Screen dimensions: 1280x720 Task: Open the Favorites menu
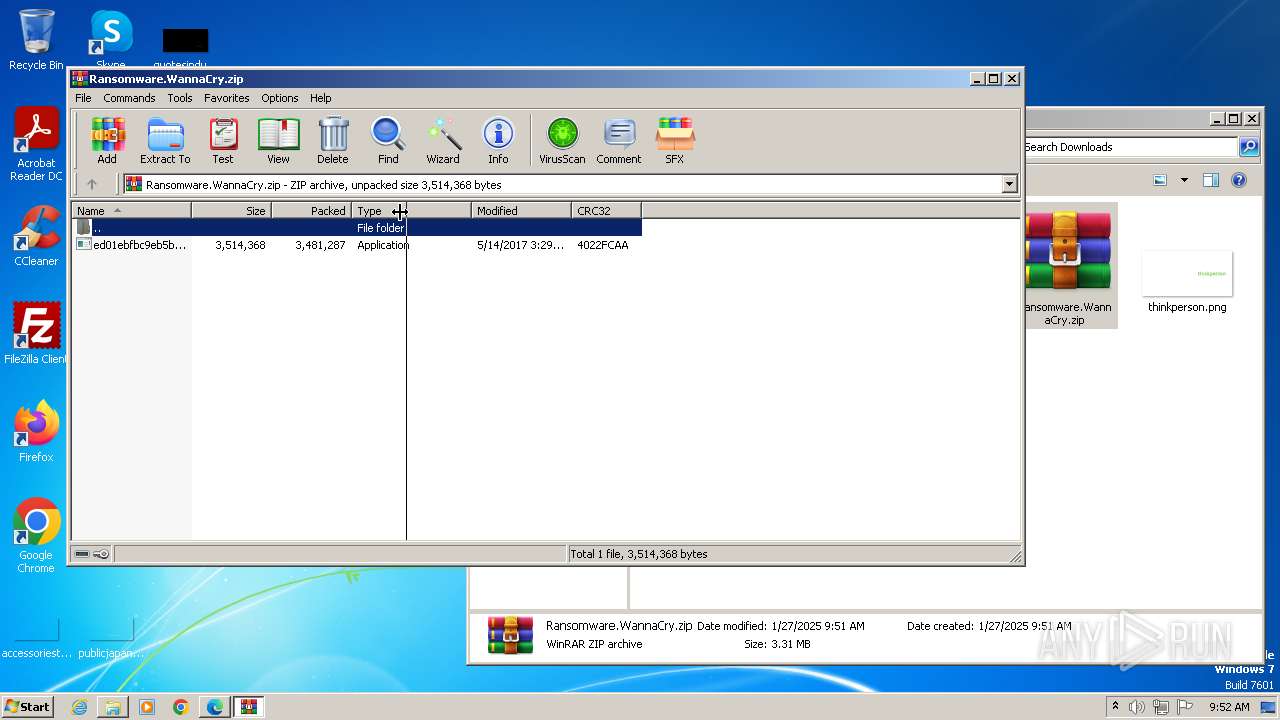[227, 98]
